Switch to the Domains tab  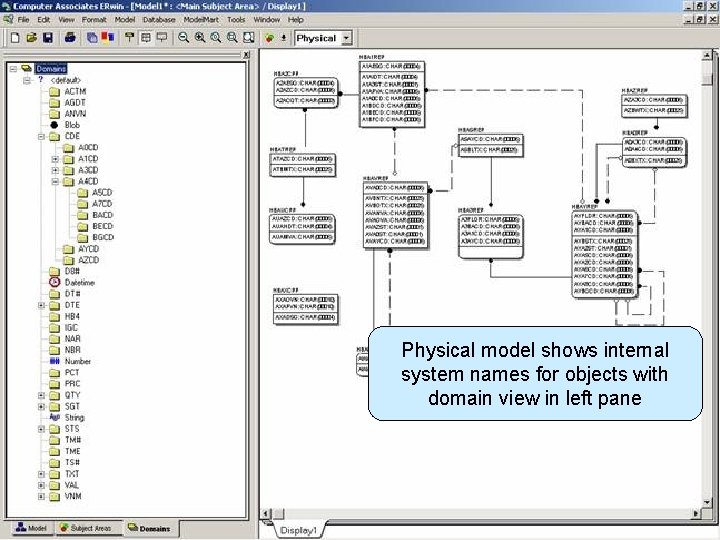click(x=150, y=529)
